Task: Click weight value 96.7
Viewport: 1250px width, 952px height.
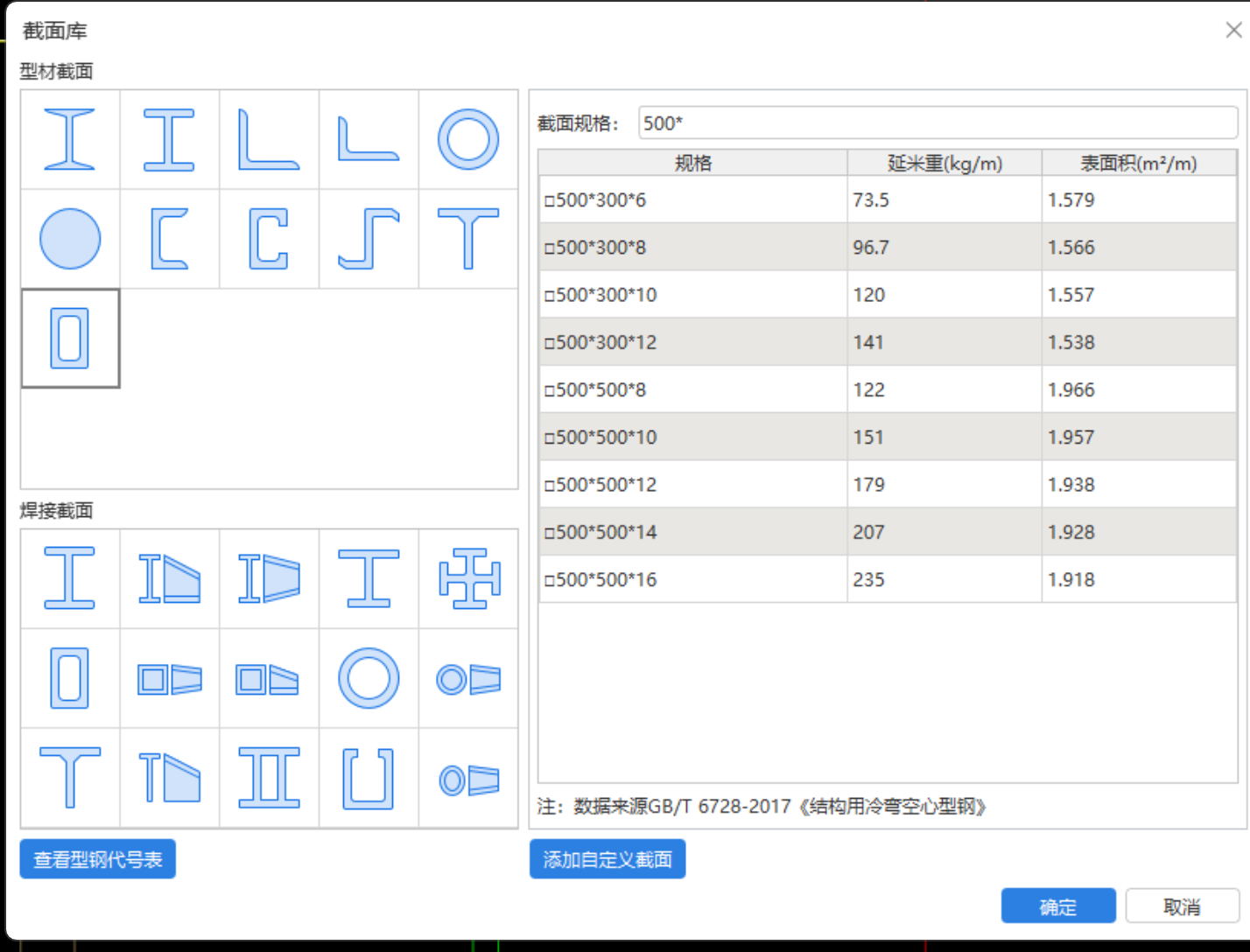Action: [871, 248]
